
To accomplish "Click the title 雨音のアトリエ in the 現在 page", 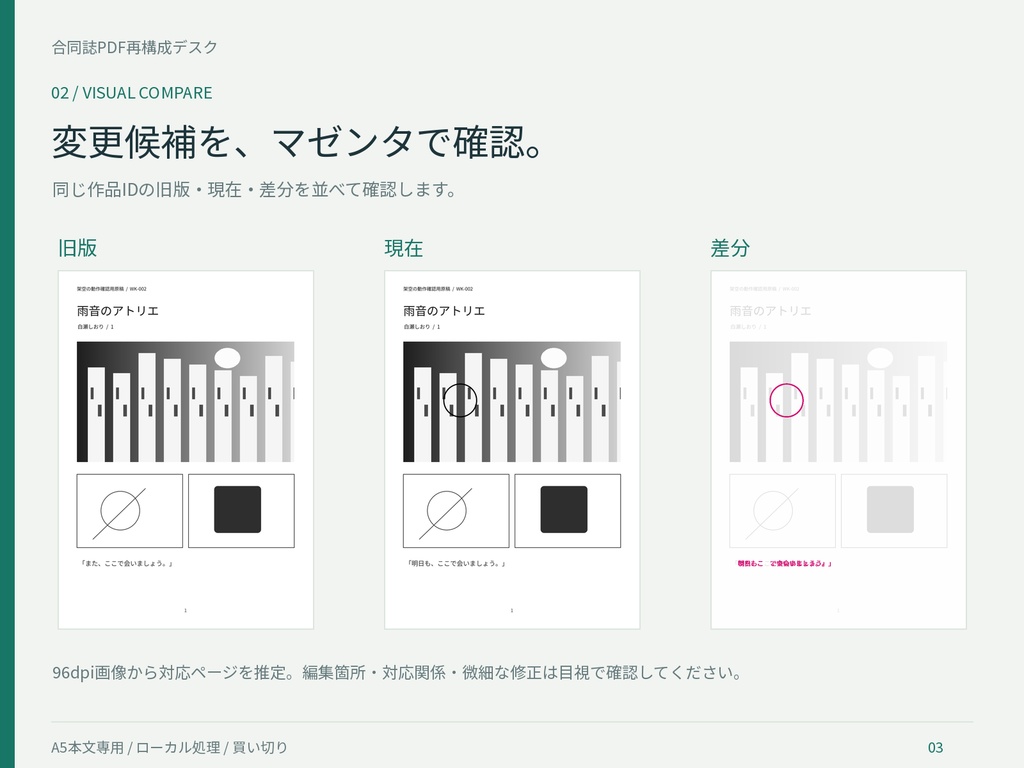I will click(444, 311).
